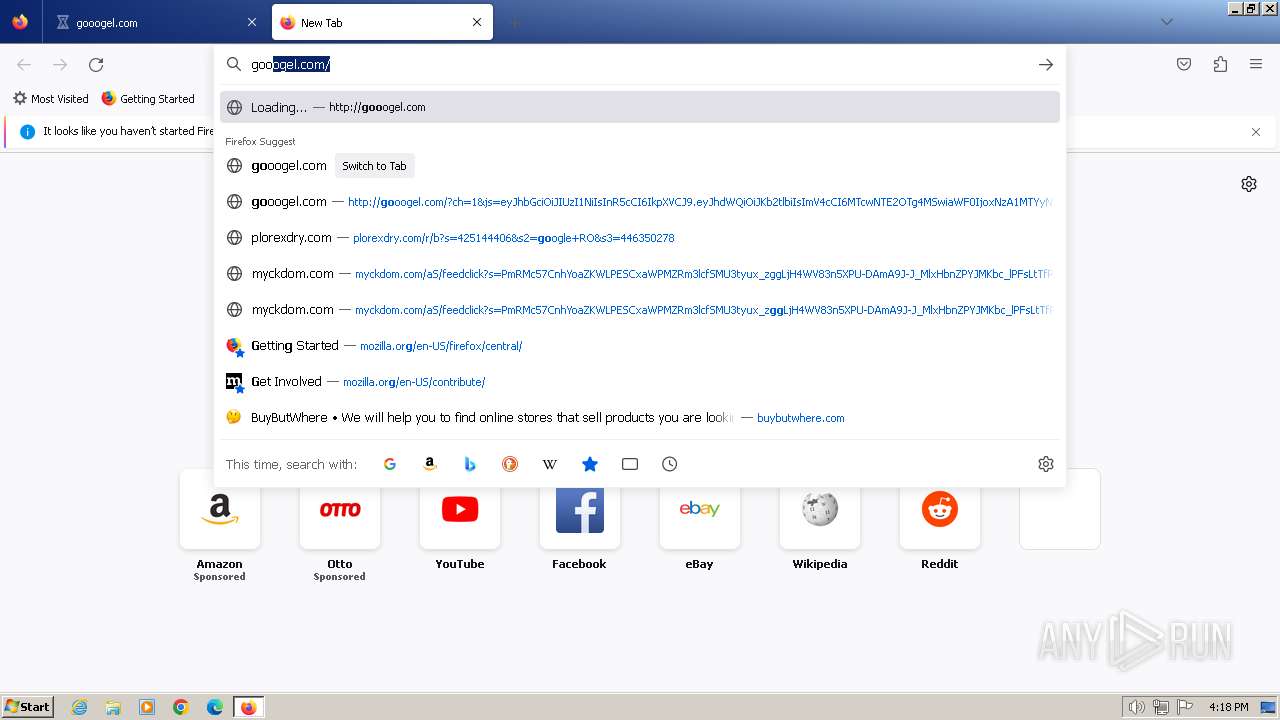Open the Firefox application menu
The image size is (1280, 720).
tap(1256, 64)
